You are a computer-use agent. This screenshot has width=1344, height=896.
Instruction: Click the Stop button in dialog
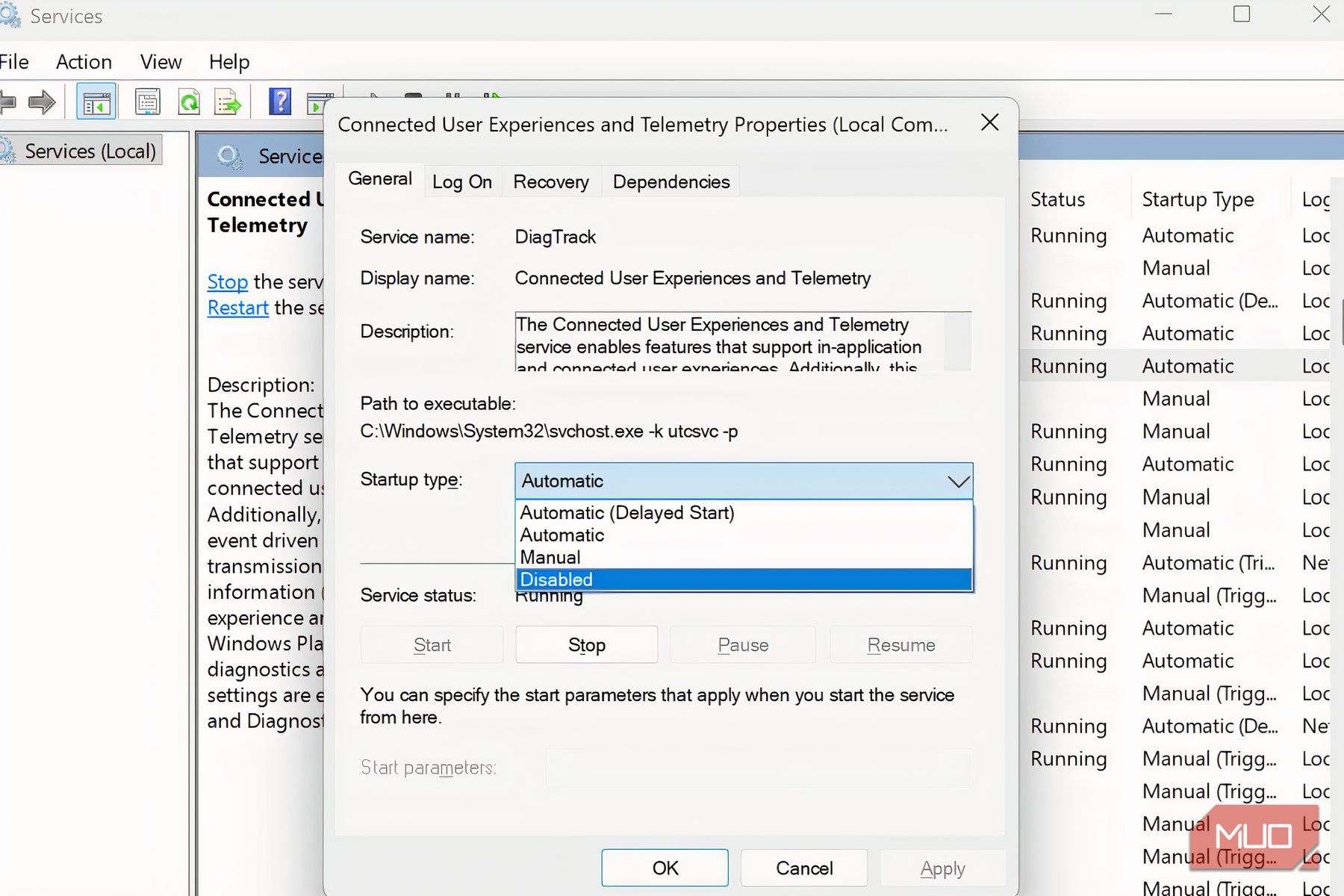(587, 644)
